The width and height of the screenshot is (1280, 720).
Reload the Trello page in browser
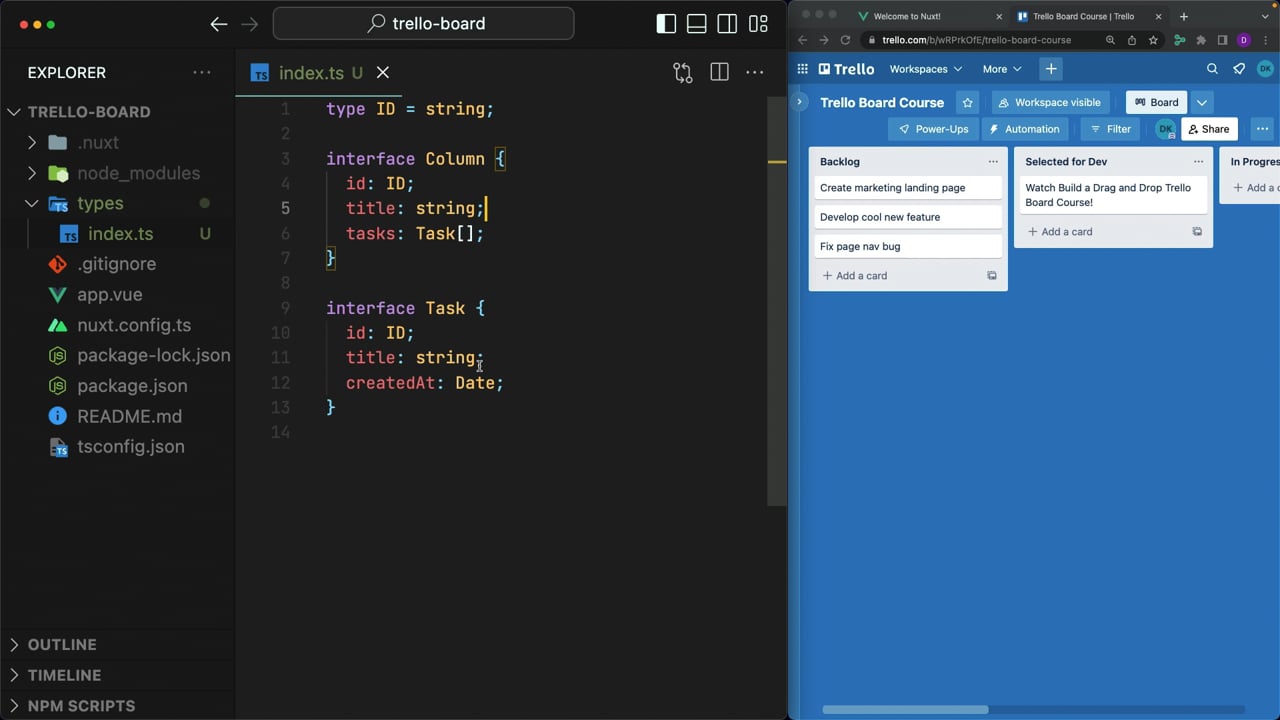[845, 40]
